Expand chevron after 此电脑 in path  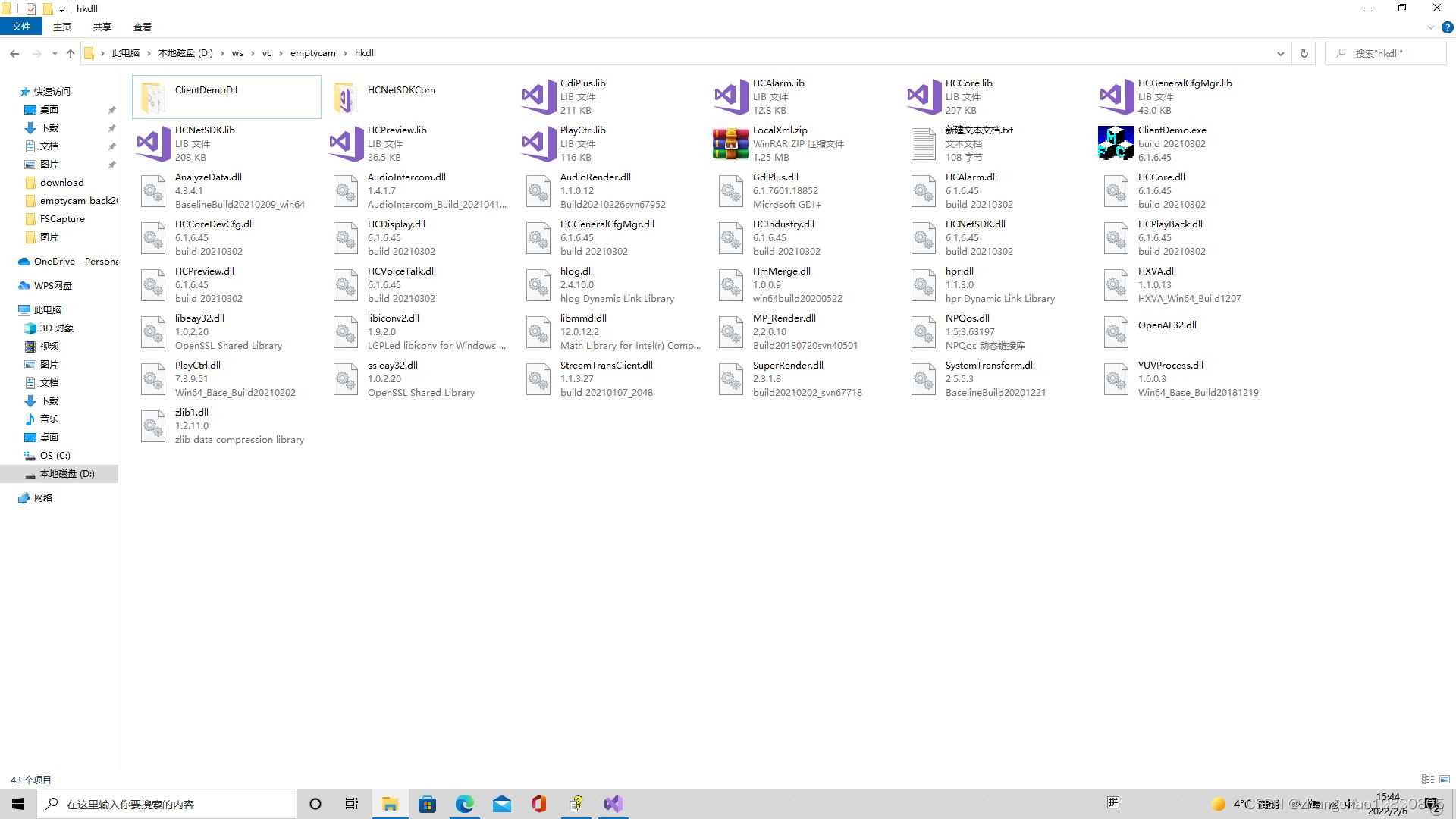(x=149, y=53)
